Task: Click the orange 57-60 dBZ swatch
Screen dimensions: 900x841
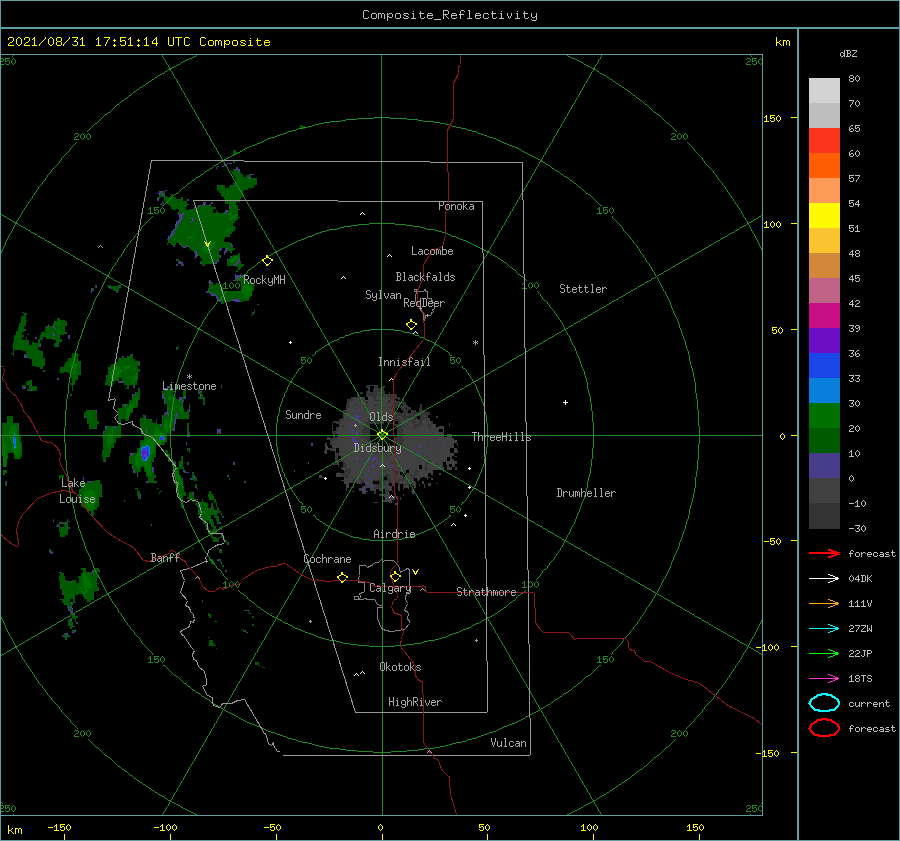Action: 824,166
